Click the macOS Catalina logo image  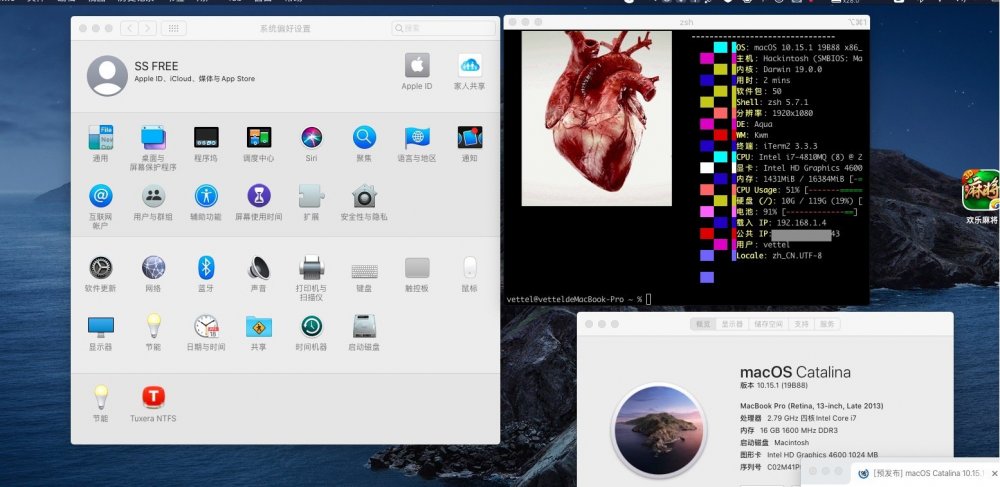[659, 430]
